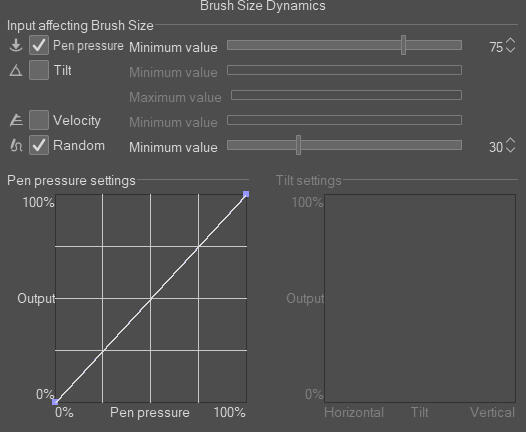Click the pen pressure down-arrow icon
Screen dimensions: 526x432
tap(16, 45)
